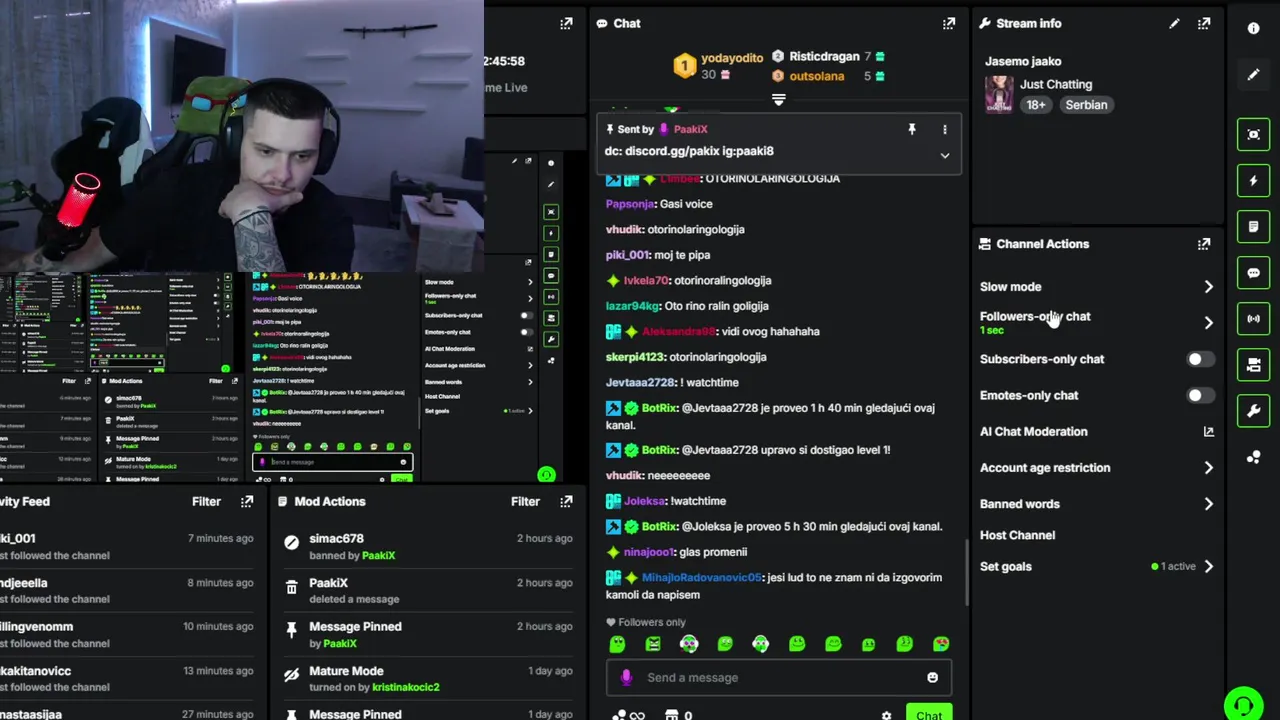Open chat settings gear icon

(x=886, y=715)
